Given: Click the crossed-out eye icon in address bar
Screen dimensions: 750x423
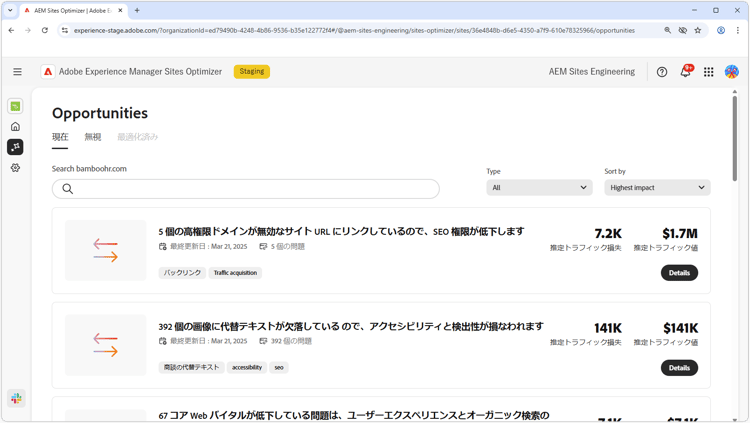Looking at the screenshot, I should click(683, 30).
